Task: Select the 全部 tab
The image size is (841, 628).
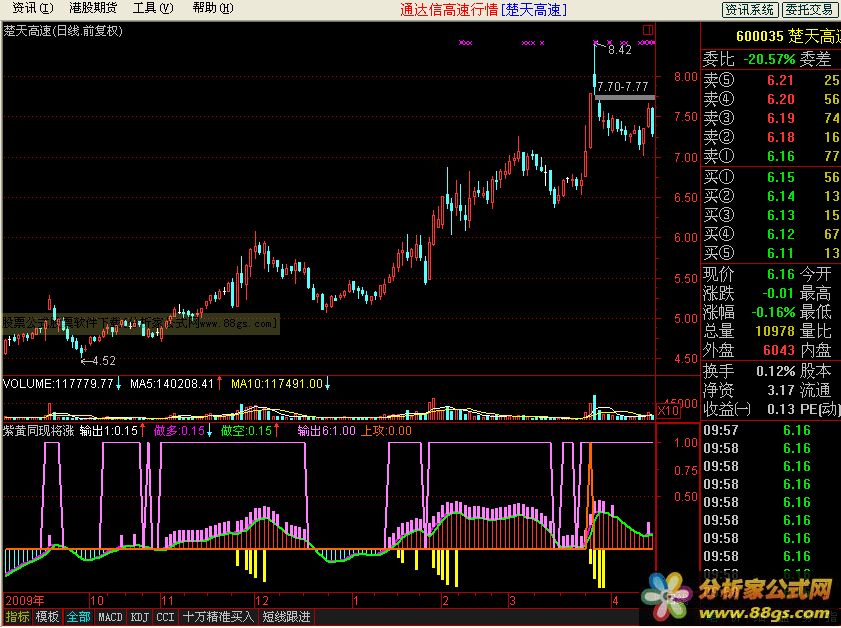Action: click(78, 617)
